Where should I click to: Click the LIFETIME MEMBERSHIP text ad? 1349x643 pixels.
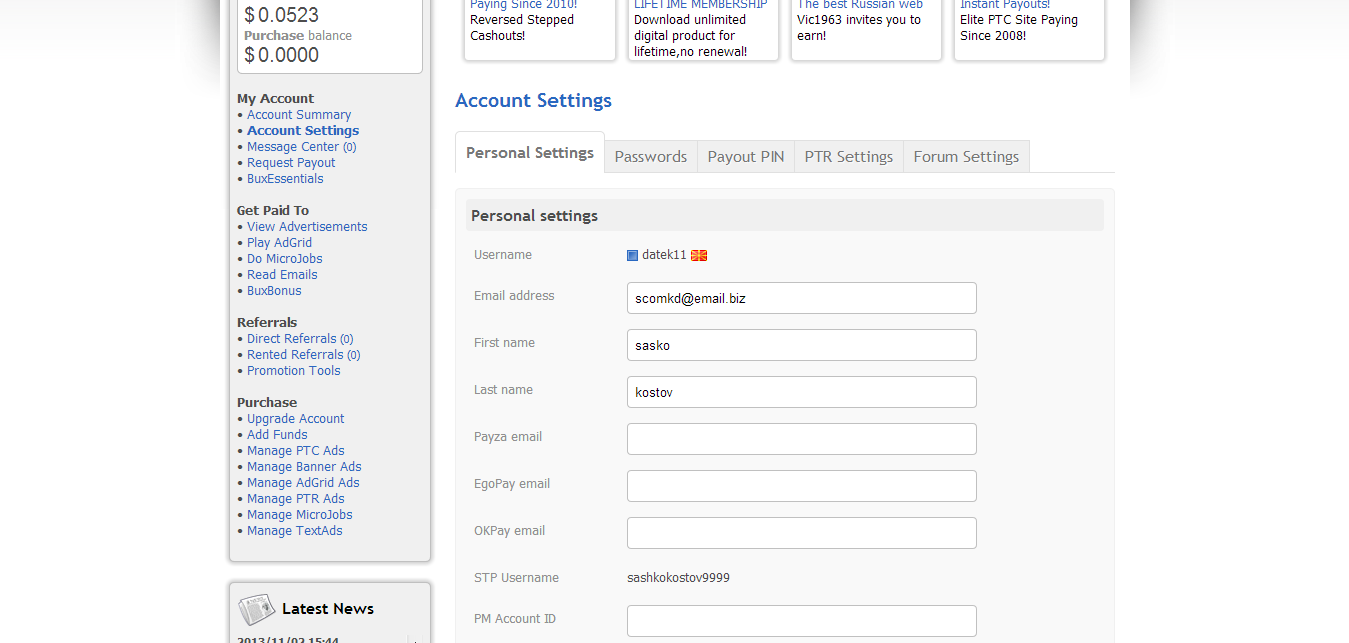point(701,5)
